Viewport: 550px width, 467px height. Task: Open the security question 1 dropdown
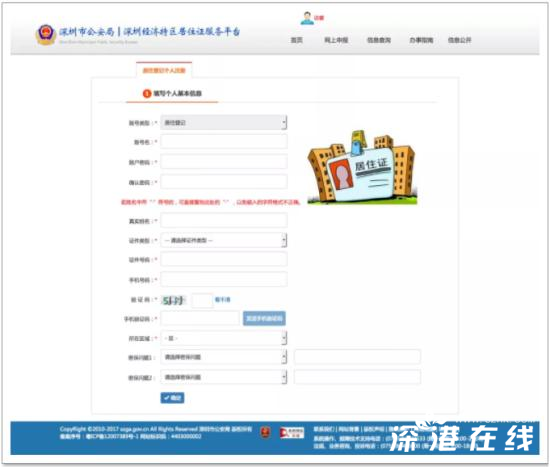click(x=224, y=357)
